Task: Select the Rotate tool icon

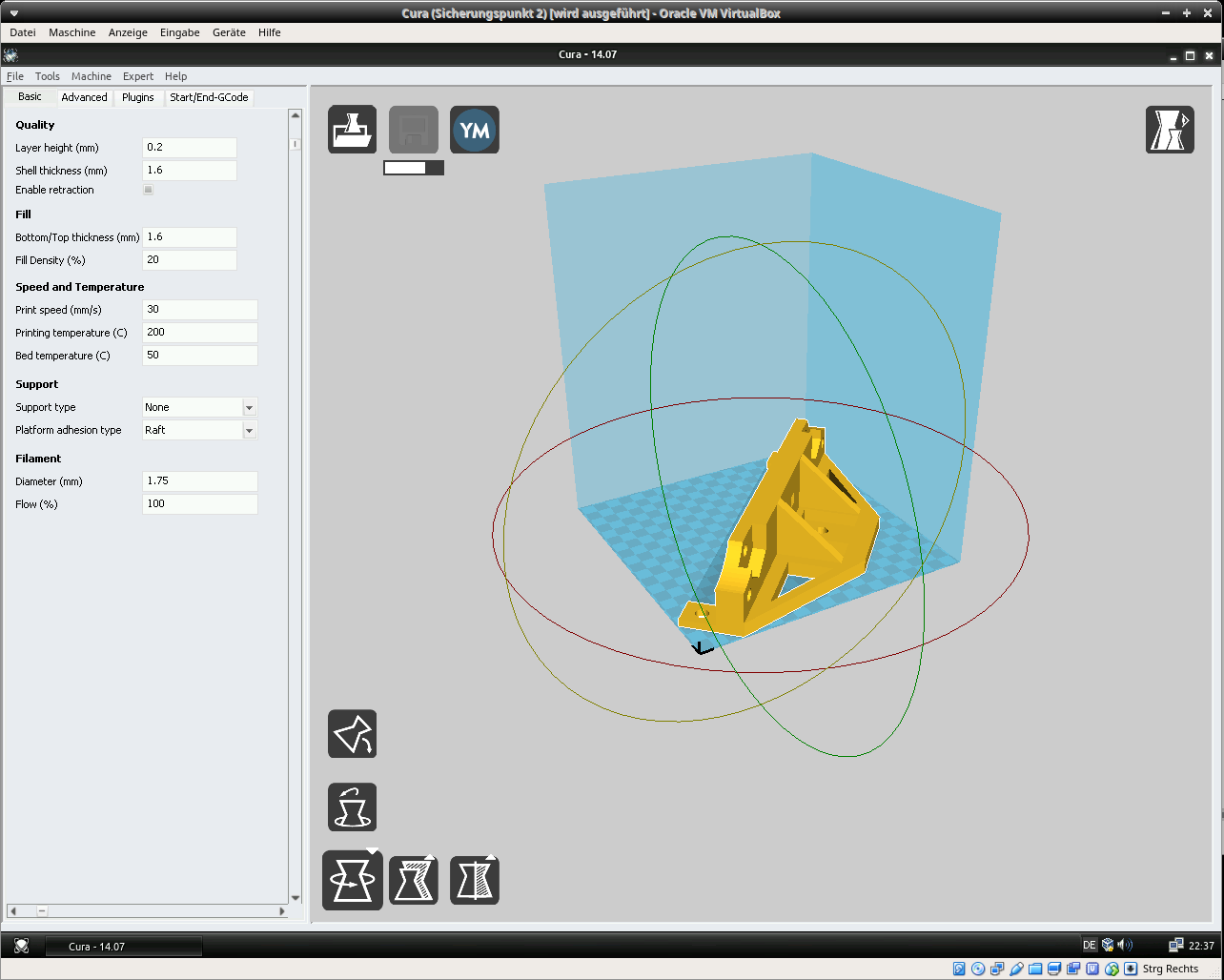Action: pyautogui.click(x=353, y=880)
